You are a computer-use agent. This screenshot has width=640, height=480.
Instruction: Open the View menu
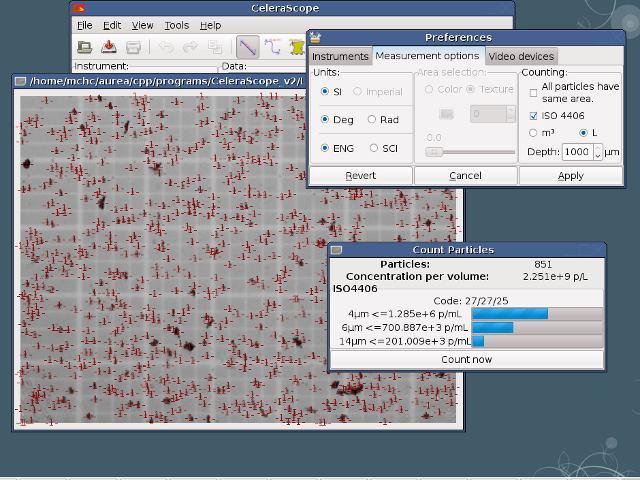point(142,25)
